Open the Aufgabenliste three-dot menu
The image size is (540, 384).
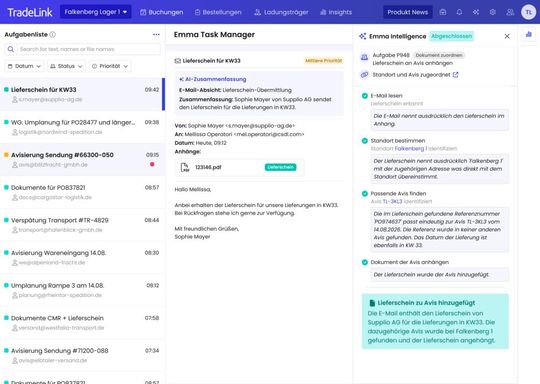coord(156,34)
